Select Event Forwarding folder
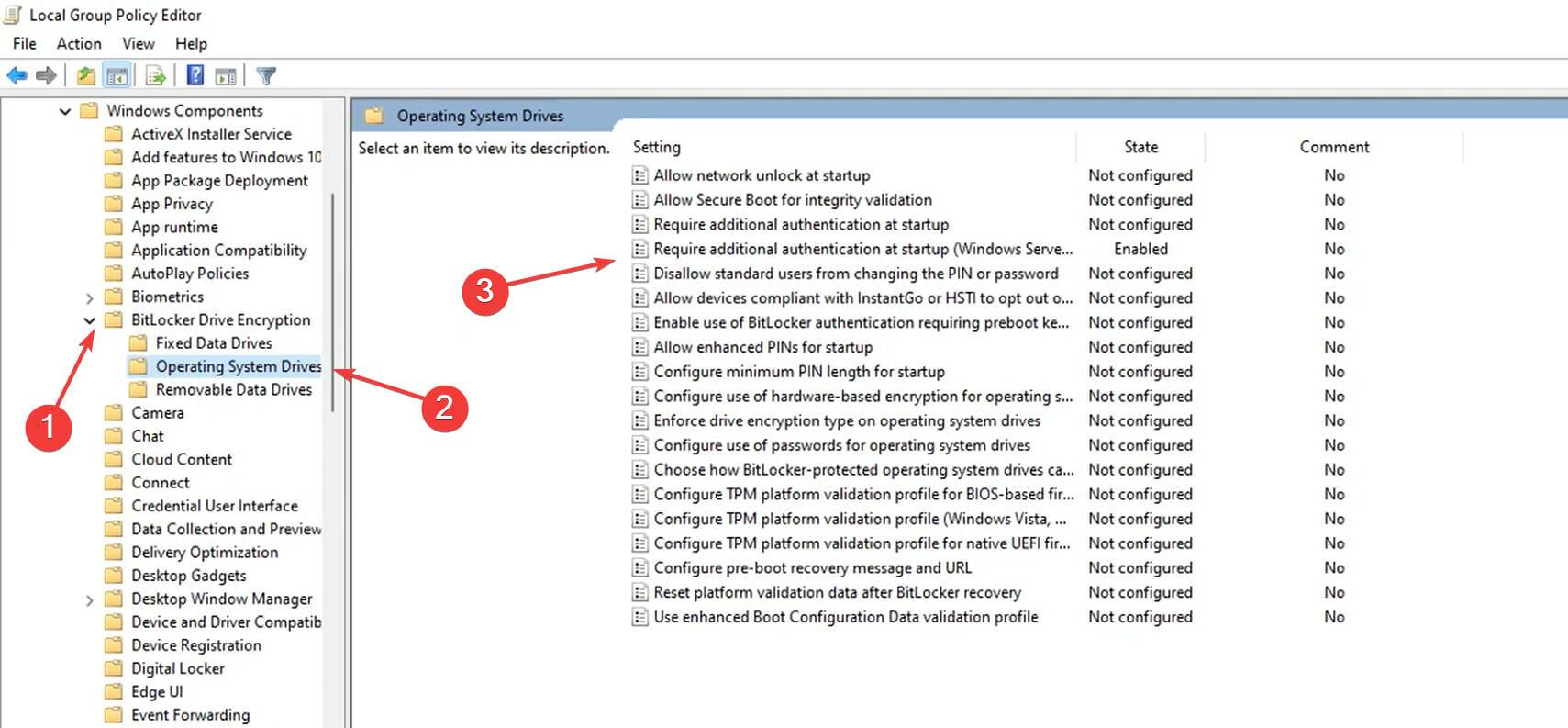The width and height of the screenshot is (1568, 728). [x=190, y=714]
